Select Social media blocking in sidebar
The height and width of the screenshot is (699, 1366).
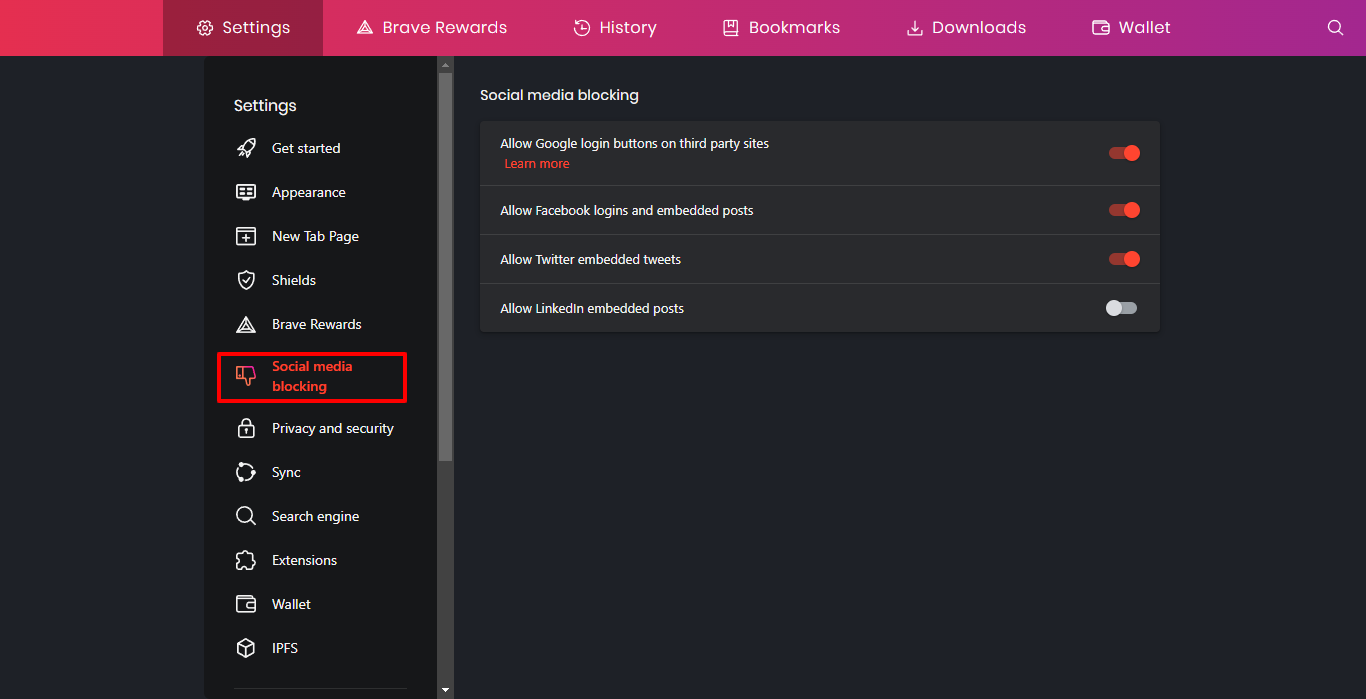click(311, 377)
